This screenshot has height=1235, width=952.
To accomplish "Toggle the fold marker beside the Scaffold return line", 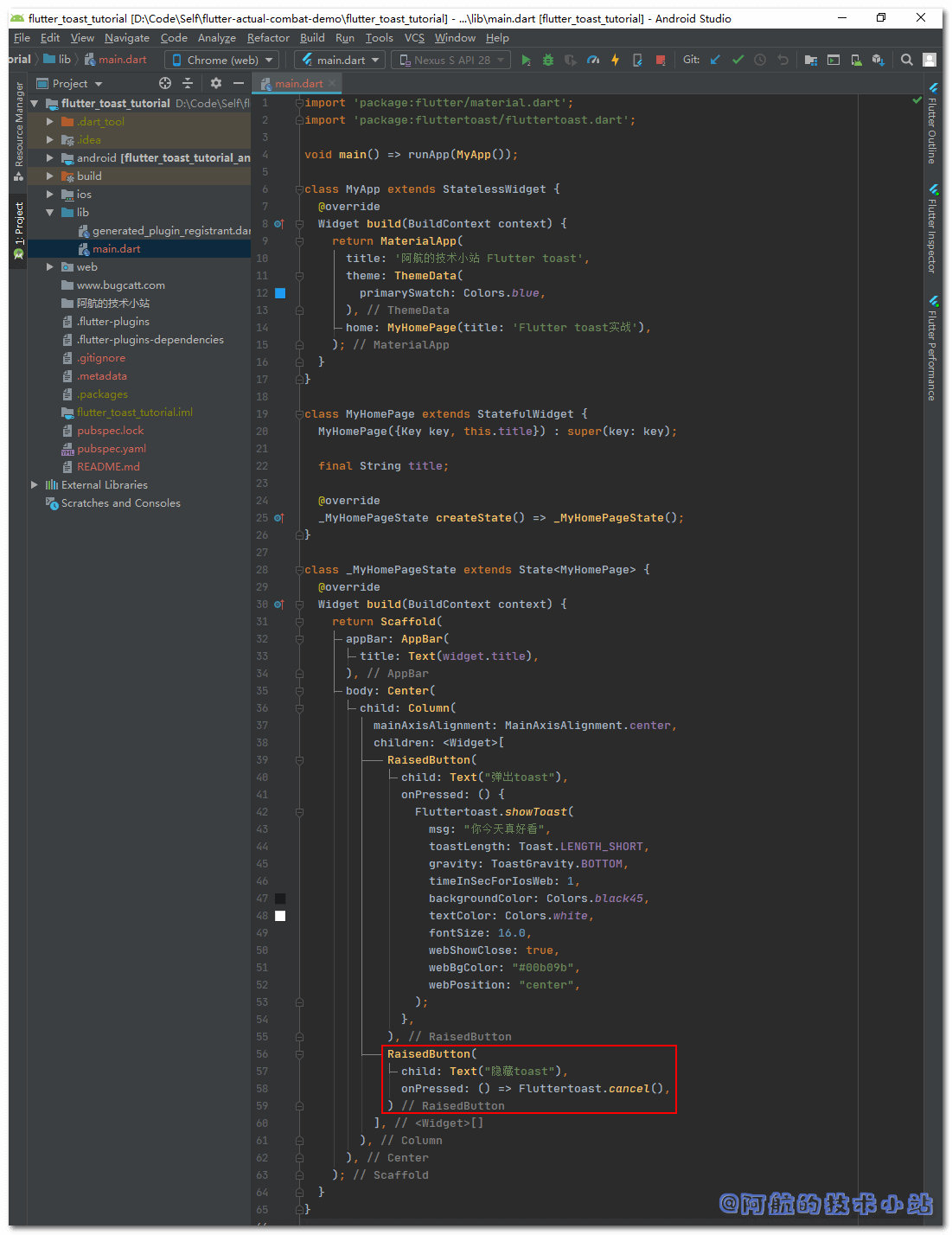I will [x=299, y=622].
